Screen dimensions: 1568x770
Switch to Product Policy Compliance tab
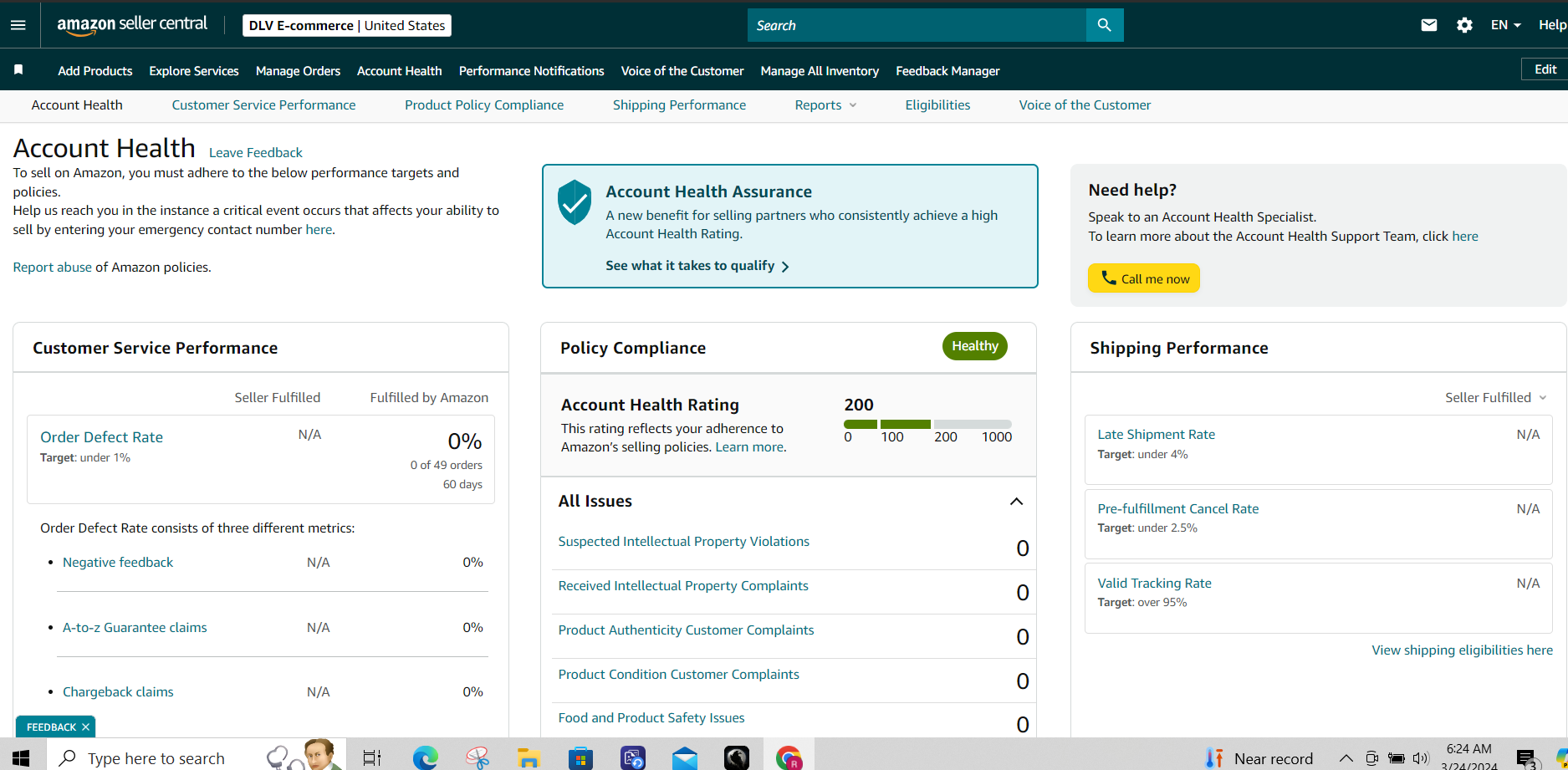(x=484, y=105)
